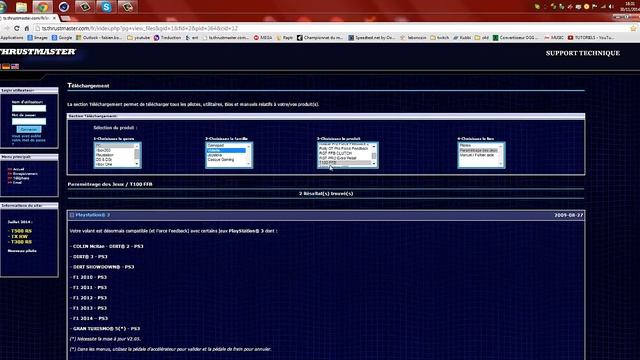This screenshot has width=640, height=360.
Task: Open the Outlook bookmark
Action: click(x=99, y=38)
